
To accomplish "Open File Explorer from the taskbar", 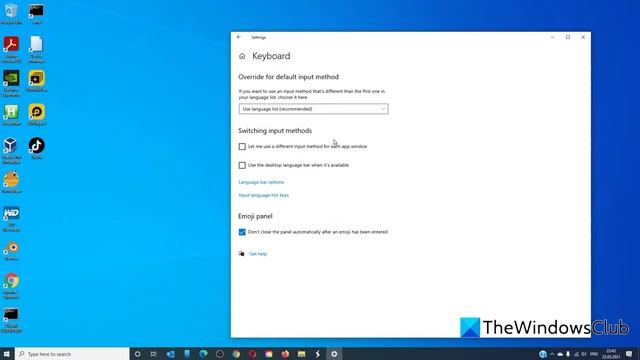I will [301, 354].
